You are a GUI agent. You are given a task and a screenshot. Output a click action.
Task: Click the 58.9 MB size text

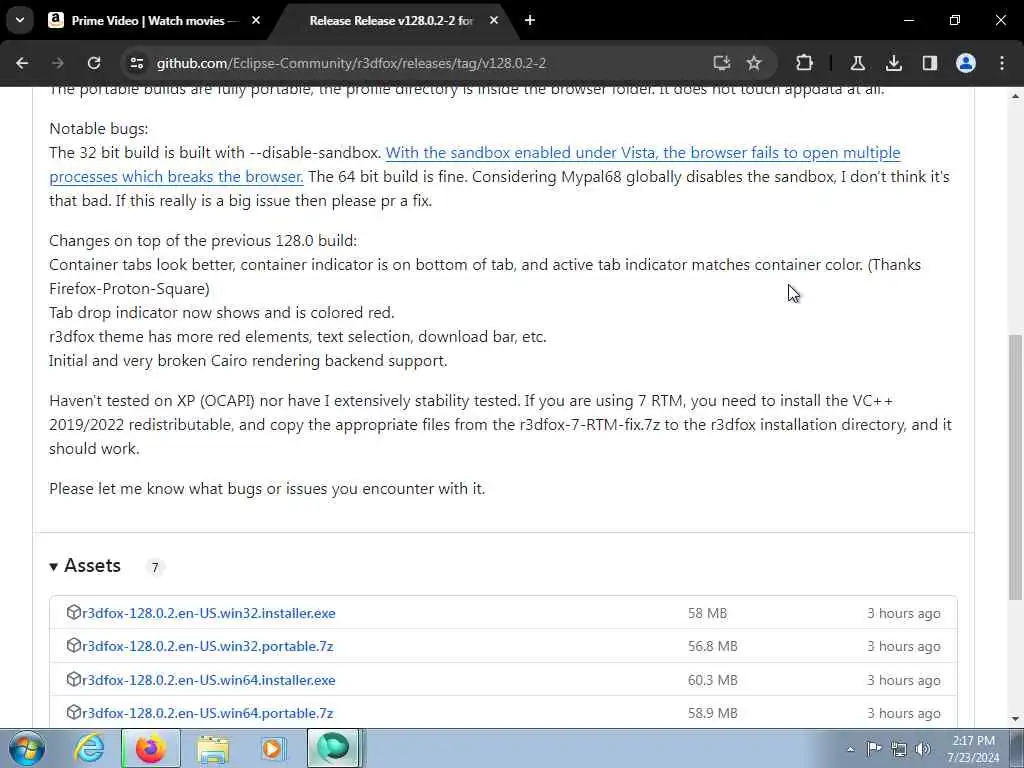(x=712, y=713)
